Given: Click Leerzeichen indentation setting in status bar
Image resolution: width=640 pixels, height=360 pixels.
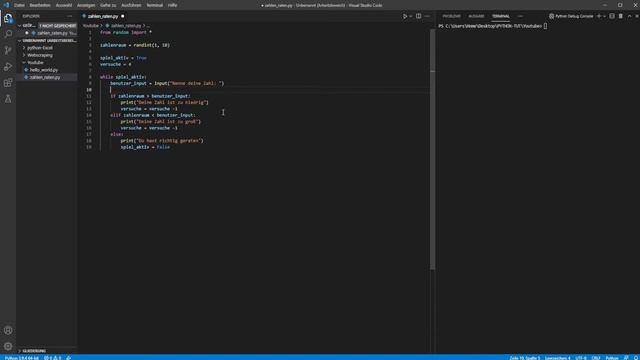Looking at the screenshot, I should (x=558, y=358).
